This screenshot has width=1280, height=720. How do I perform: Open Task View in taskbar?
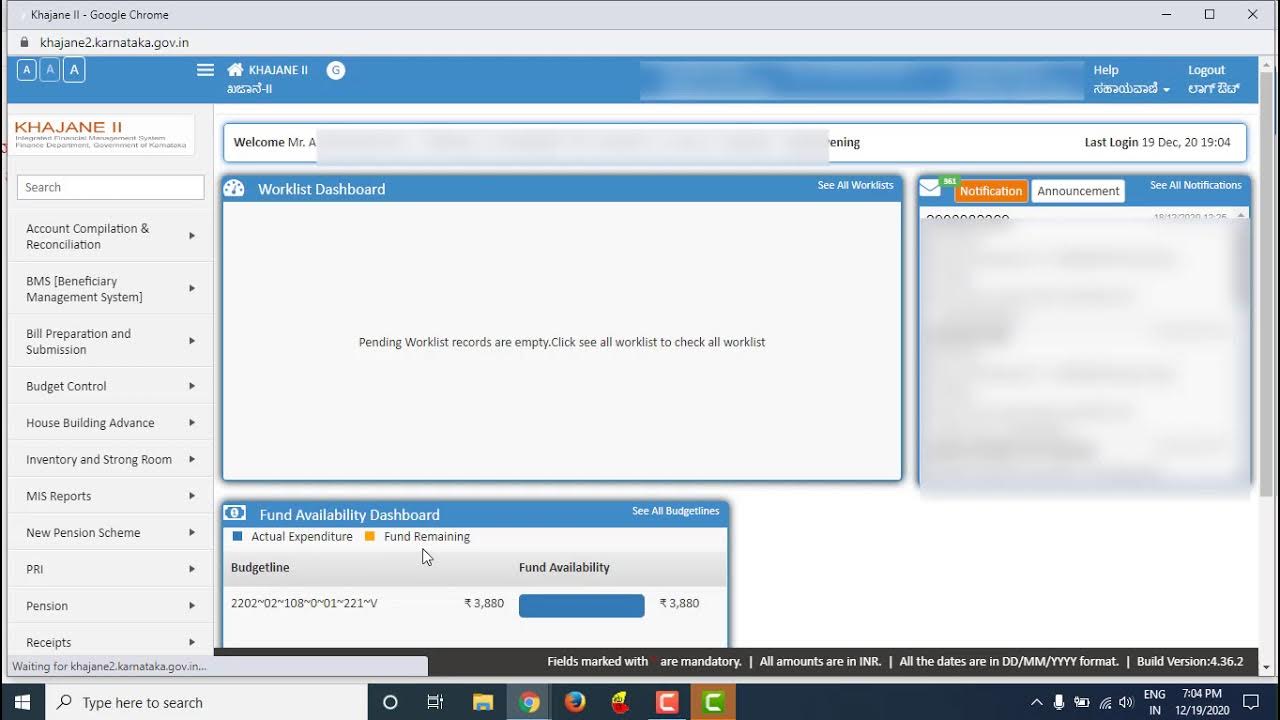(x=435, y=702)
